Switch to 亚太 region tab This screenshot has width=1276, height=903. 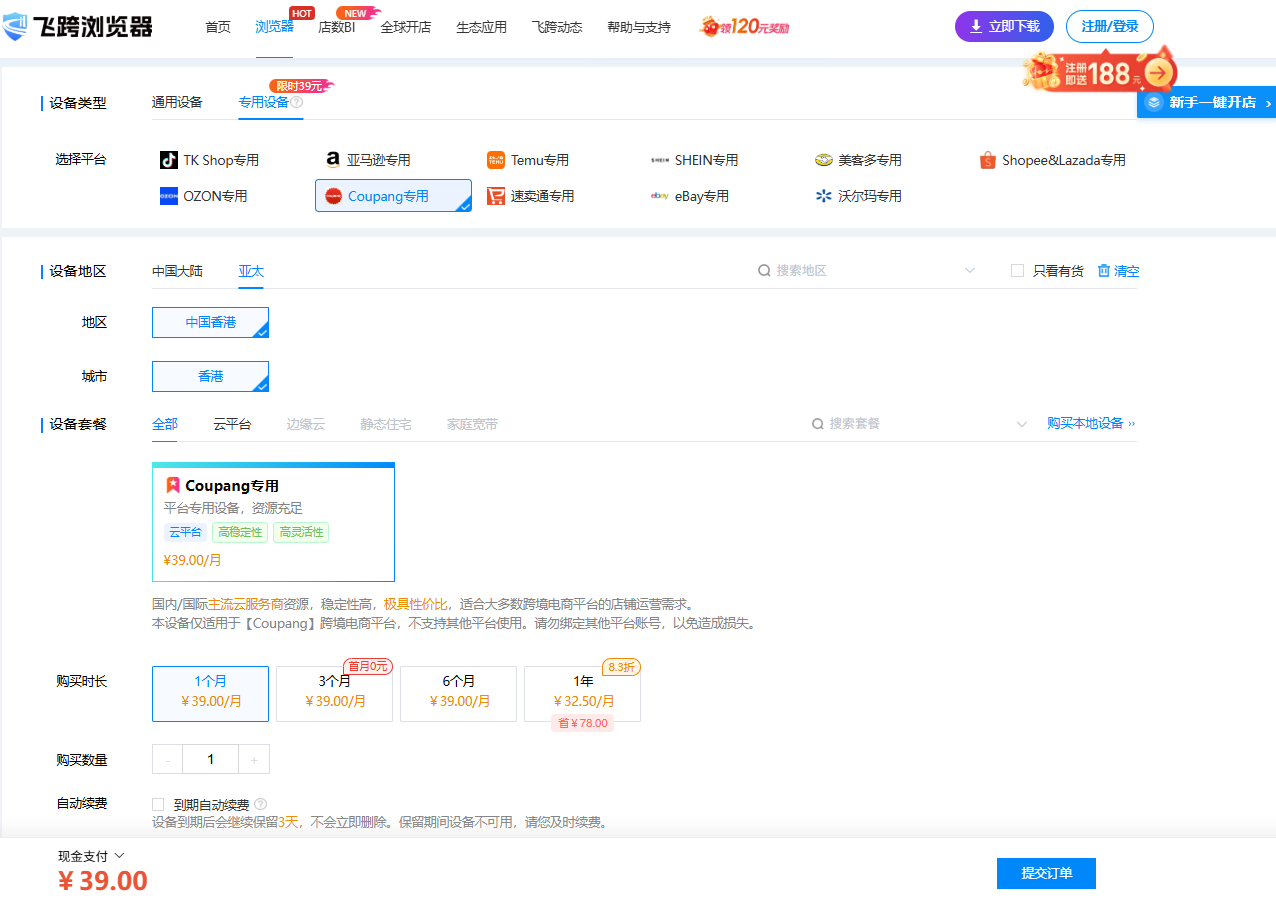click(251, 271)
